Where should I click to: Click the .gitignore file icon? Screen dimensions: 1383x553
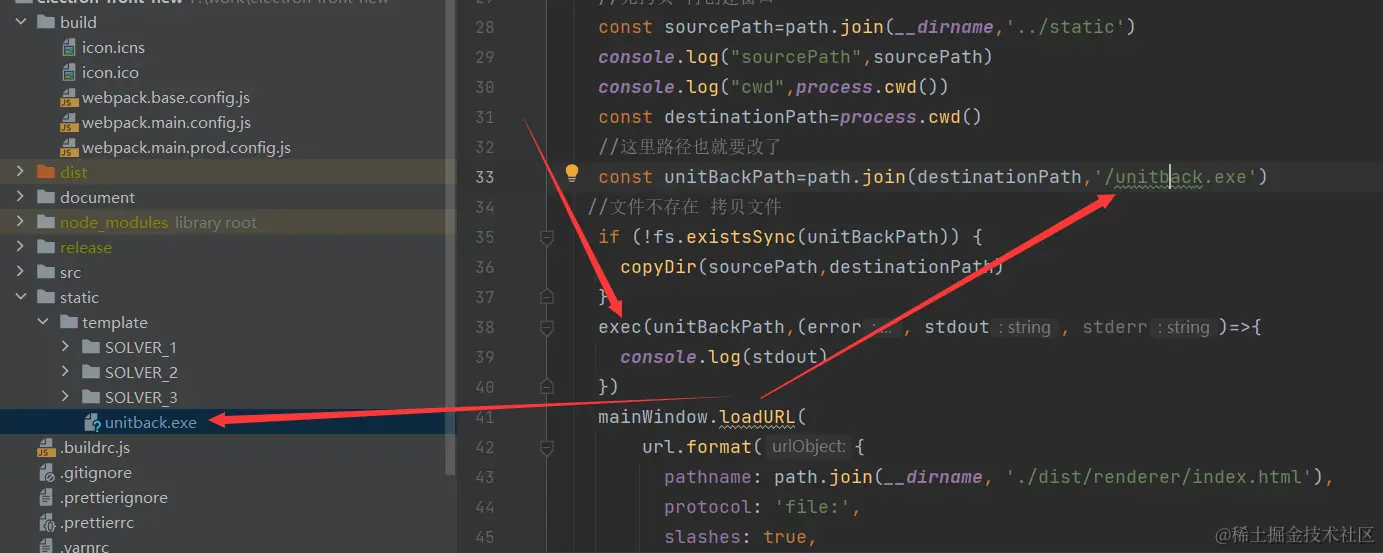(x=46, y=473)
